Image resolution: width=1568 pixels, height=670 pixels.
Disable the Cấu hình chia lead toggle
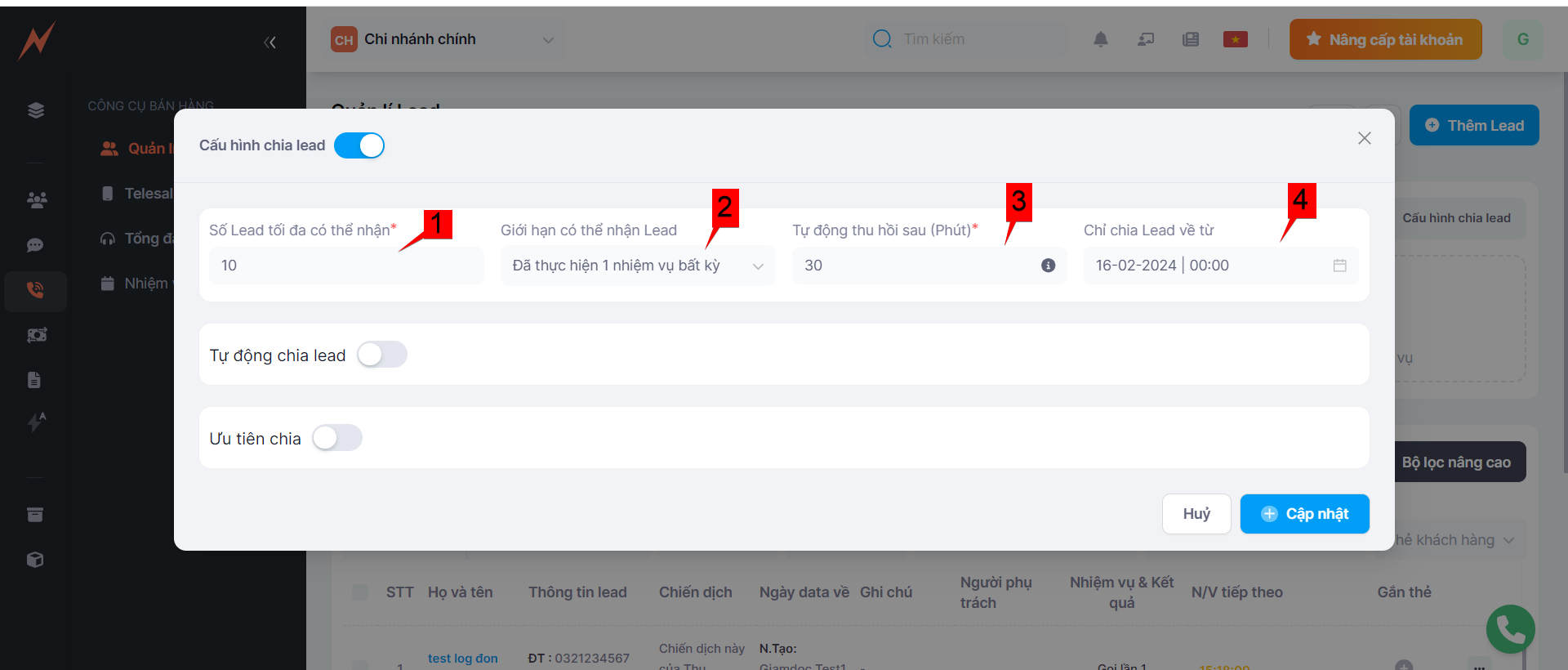[x=359, y=145]
